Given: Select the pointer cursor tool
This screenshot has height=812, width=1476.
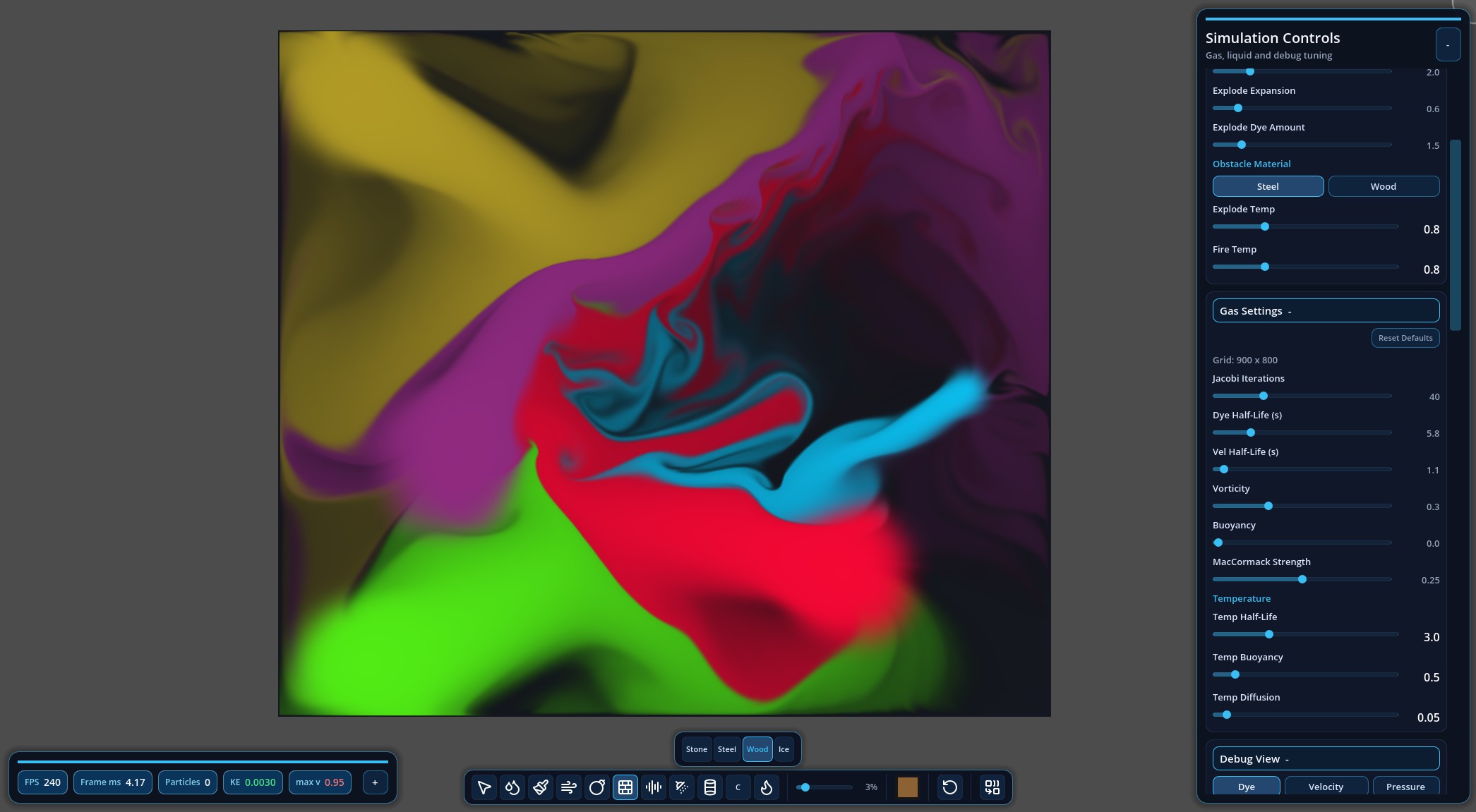Looking at the screenshot, I should pos(484,787).
